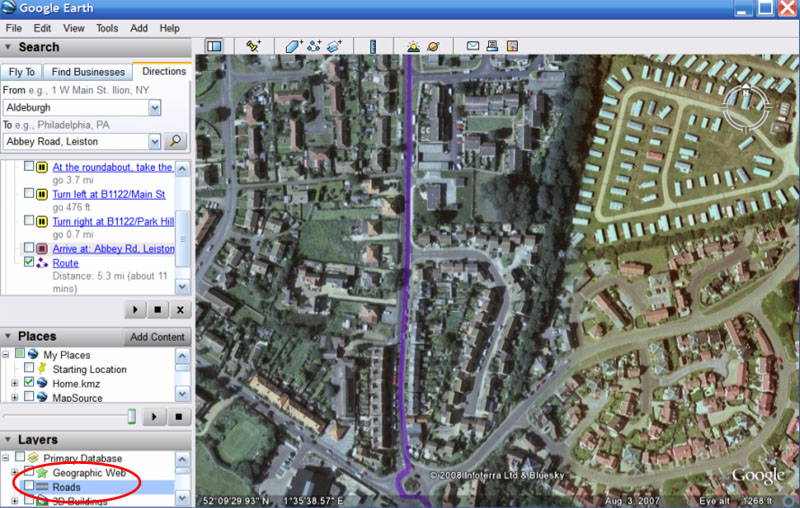Open the Tools menu

(x=107, y=28)
